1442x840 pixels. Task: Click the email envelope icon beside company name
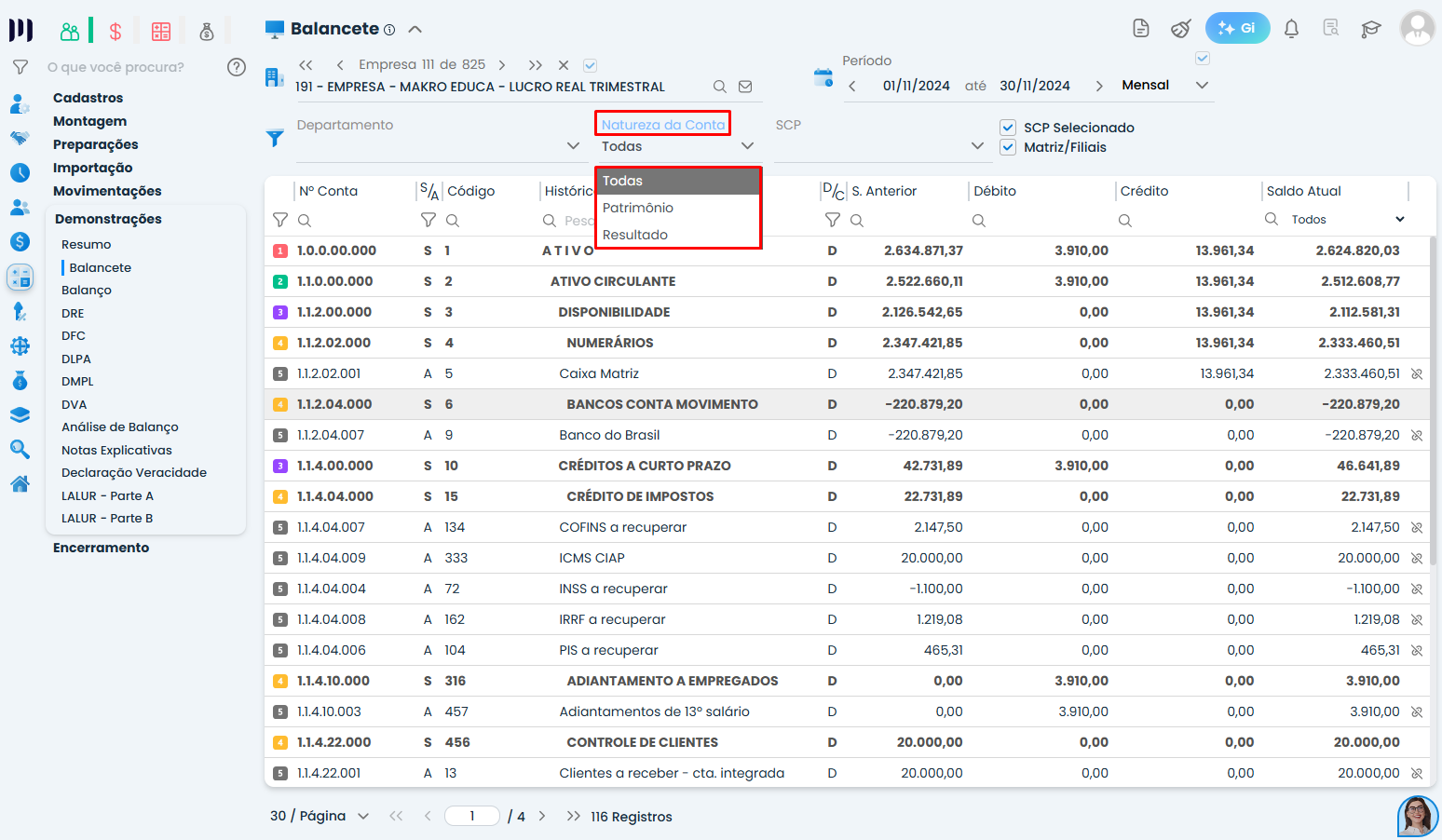tap(745, 87)
